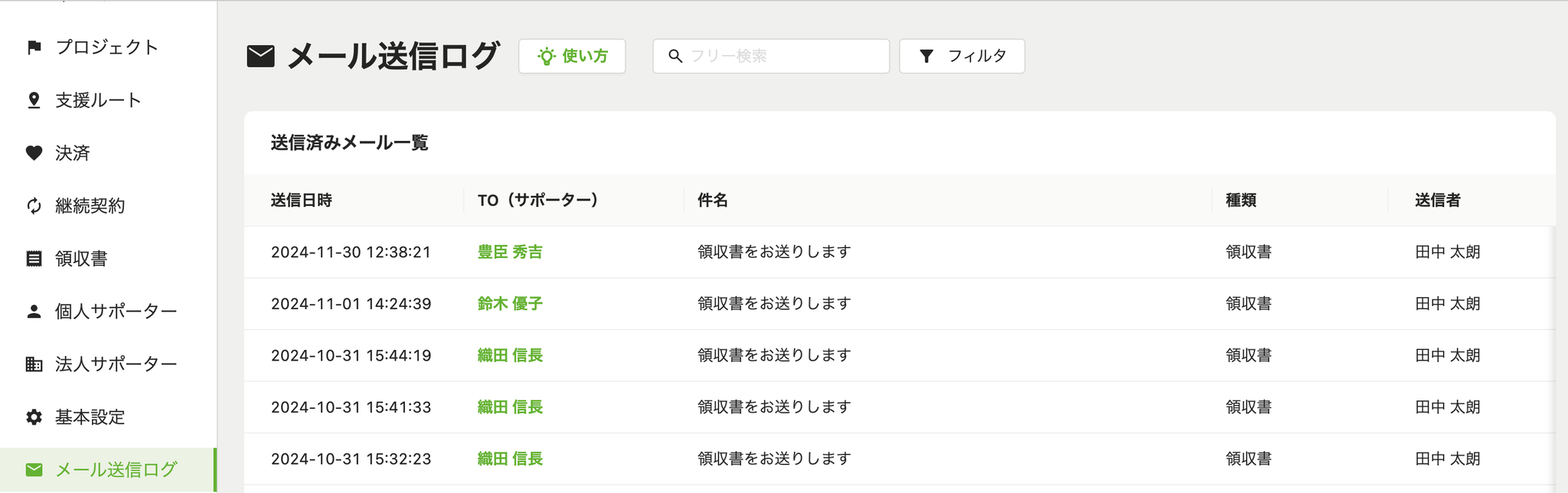The width and height of the screenshot is (1568, 493).
Task: Click 領収書 type cell in 豊臣 秀吉 row
Action: coord(1249,252)
